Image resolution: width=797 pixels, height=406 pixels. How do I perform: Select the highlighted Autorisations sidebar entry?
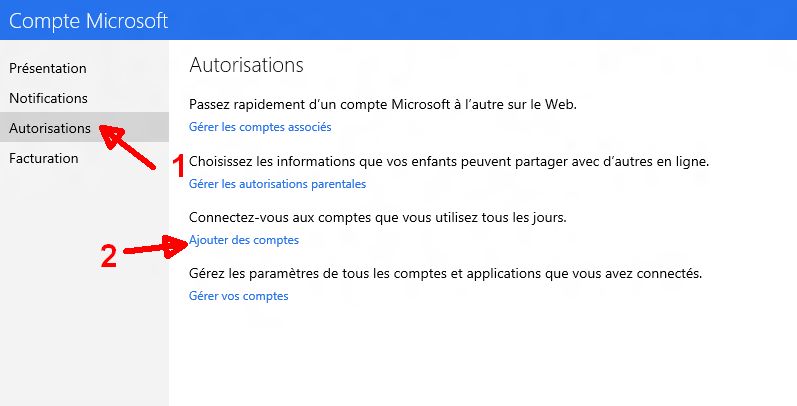[x=50, y=128]
